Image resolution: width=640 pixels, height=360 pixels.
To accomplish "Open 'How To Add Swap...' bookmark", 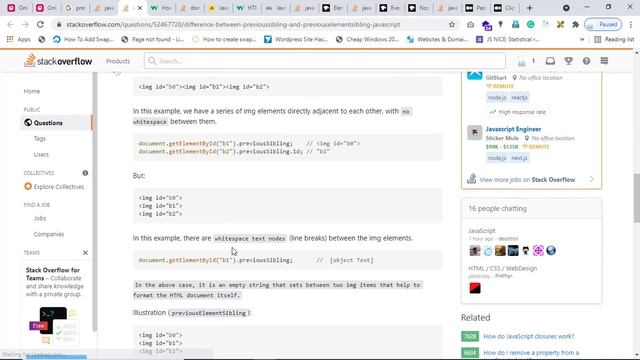I will tap(83, 40).
